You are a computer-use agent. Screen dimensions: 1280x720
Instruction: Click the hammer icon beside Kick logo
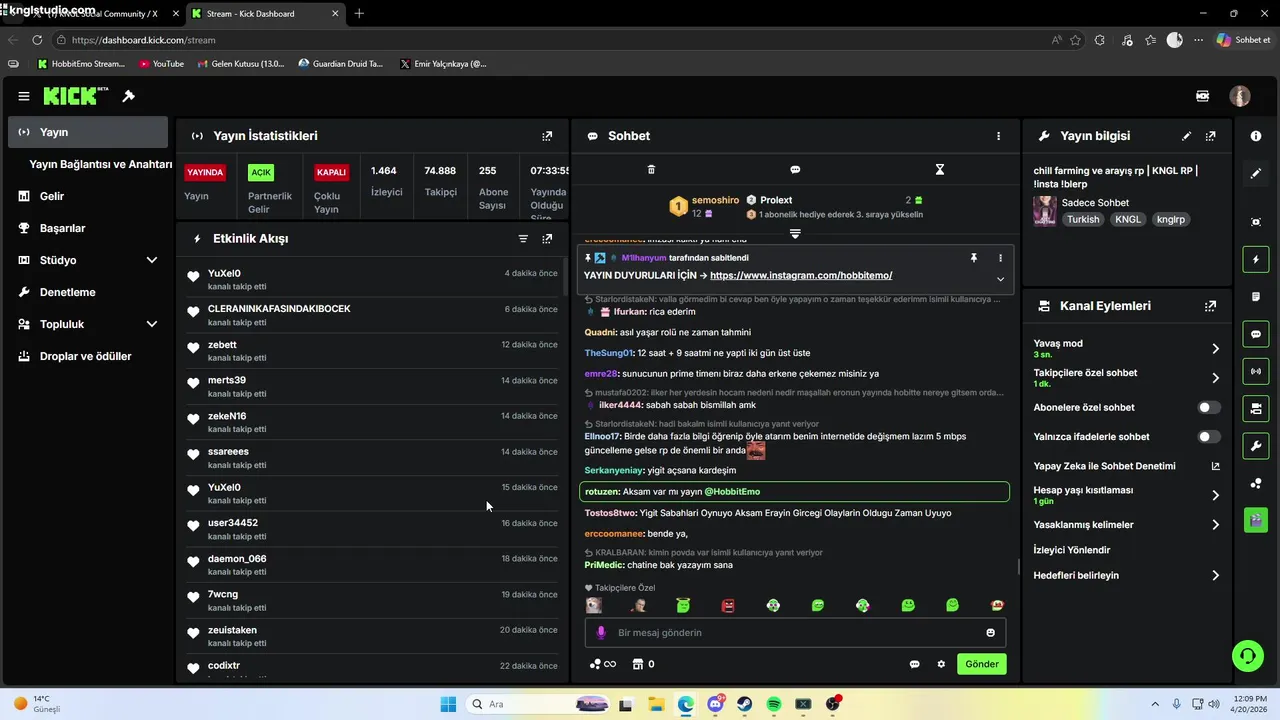[128, 96]
